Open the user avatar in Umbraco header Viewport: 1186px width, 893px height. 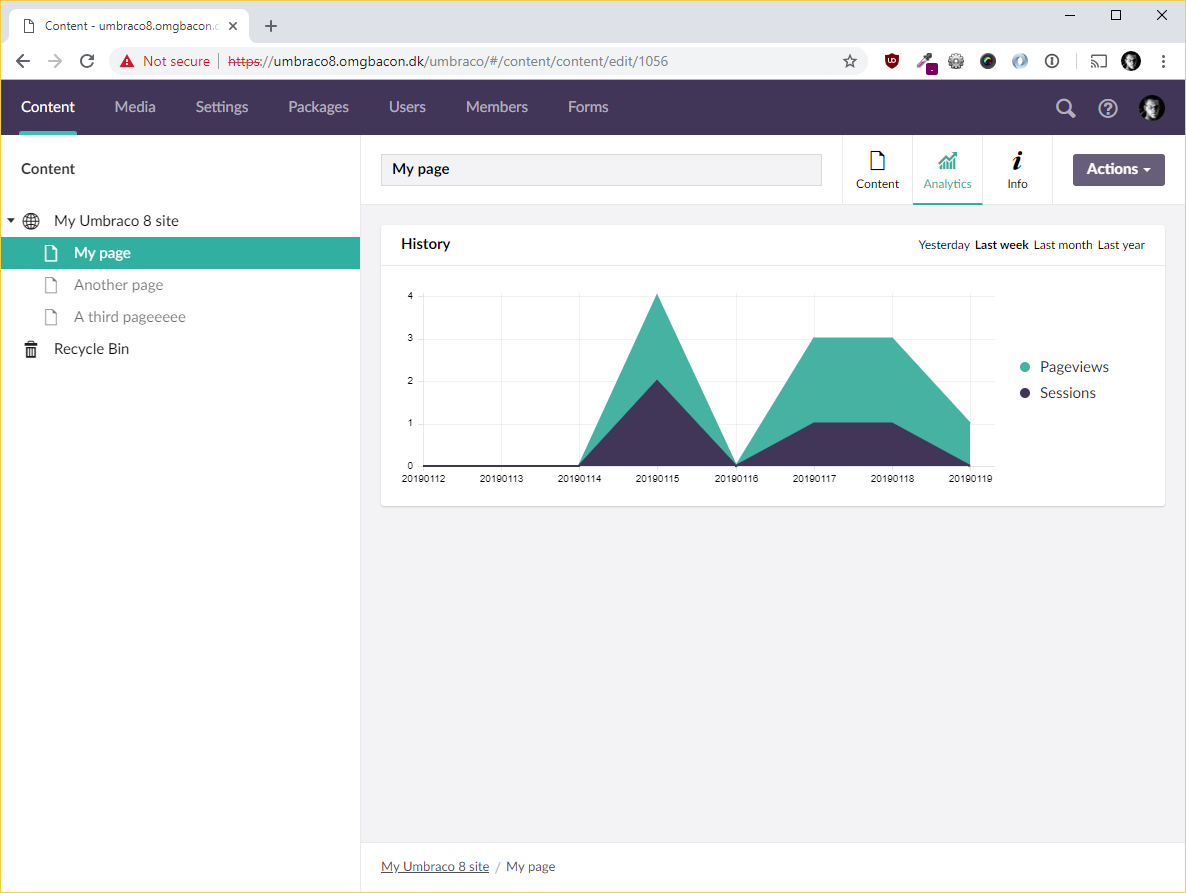tap(1151, 107)
